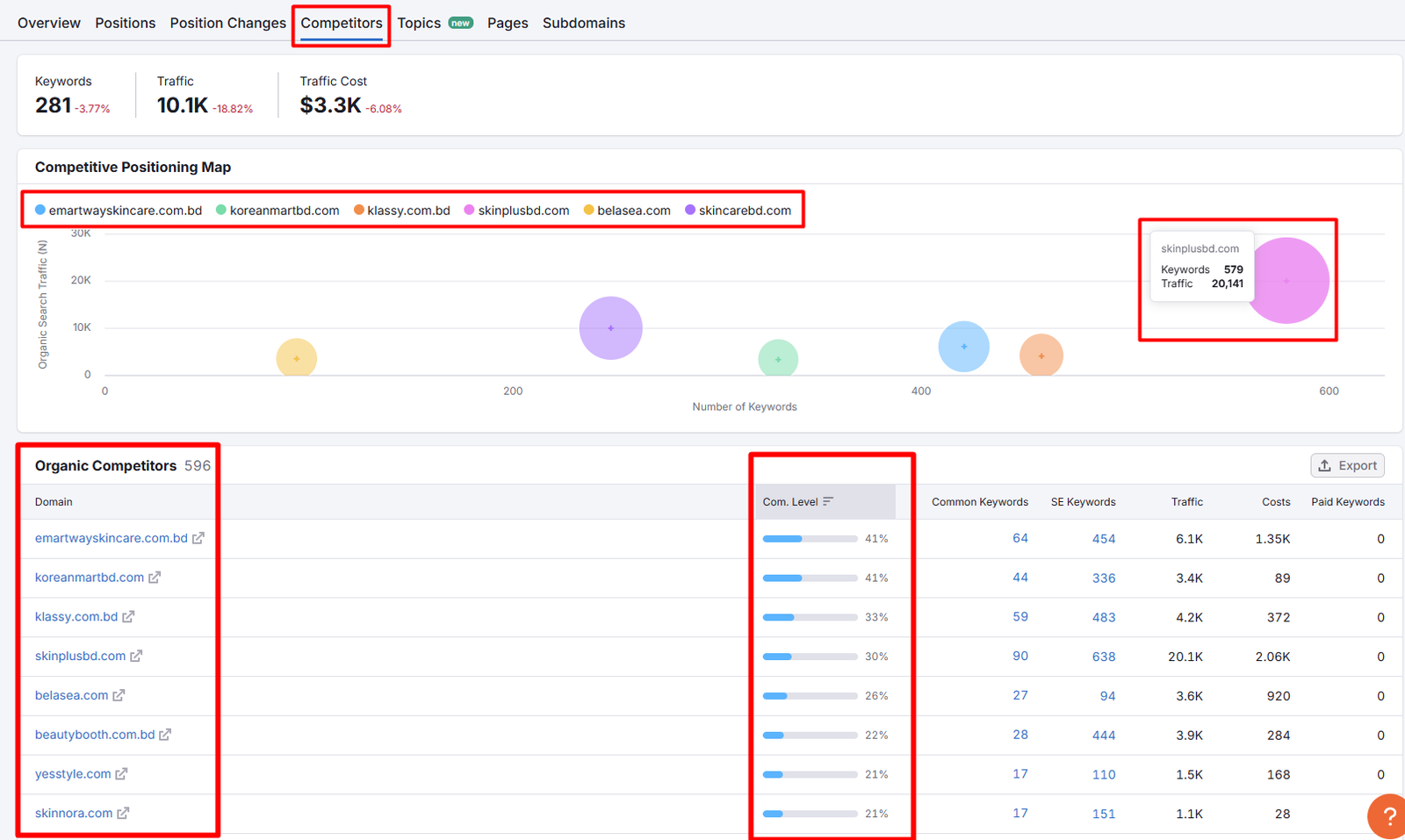Click common keywords value 90
Screen dimensions: 1405x840
(x=1020, y=656)
